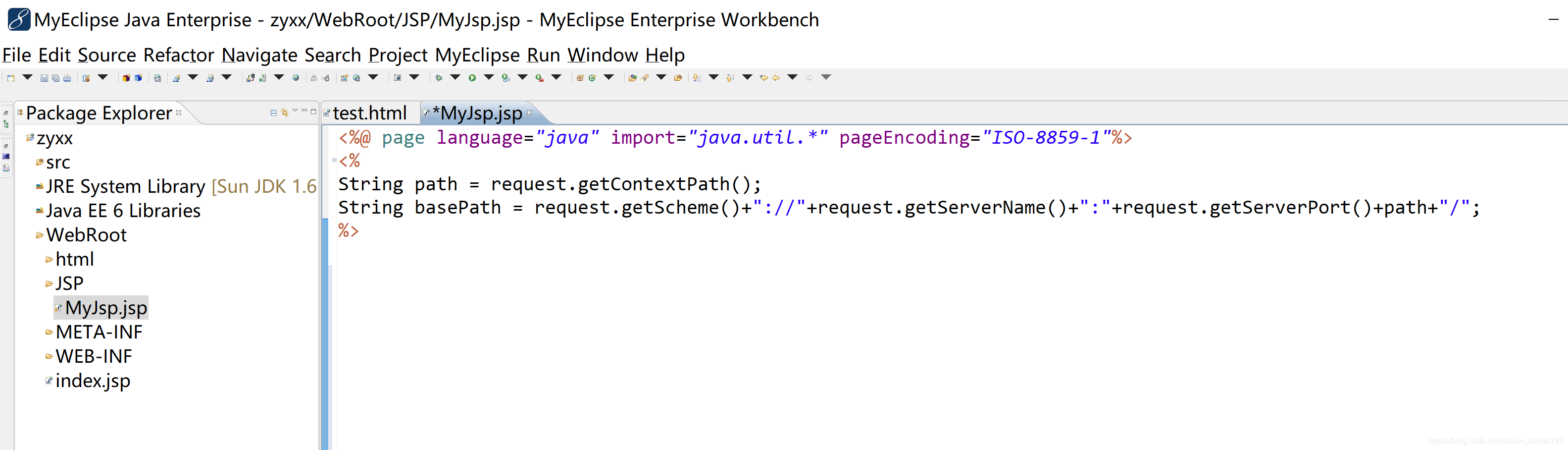This screenshot has width=1568, height=450.
Task: Select the *MyJsp.jsp editor tab
Action: click(x=477, y=112)
